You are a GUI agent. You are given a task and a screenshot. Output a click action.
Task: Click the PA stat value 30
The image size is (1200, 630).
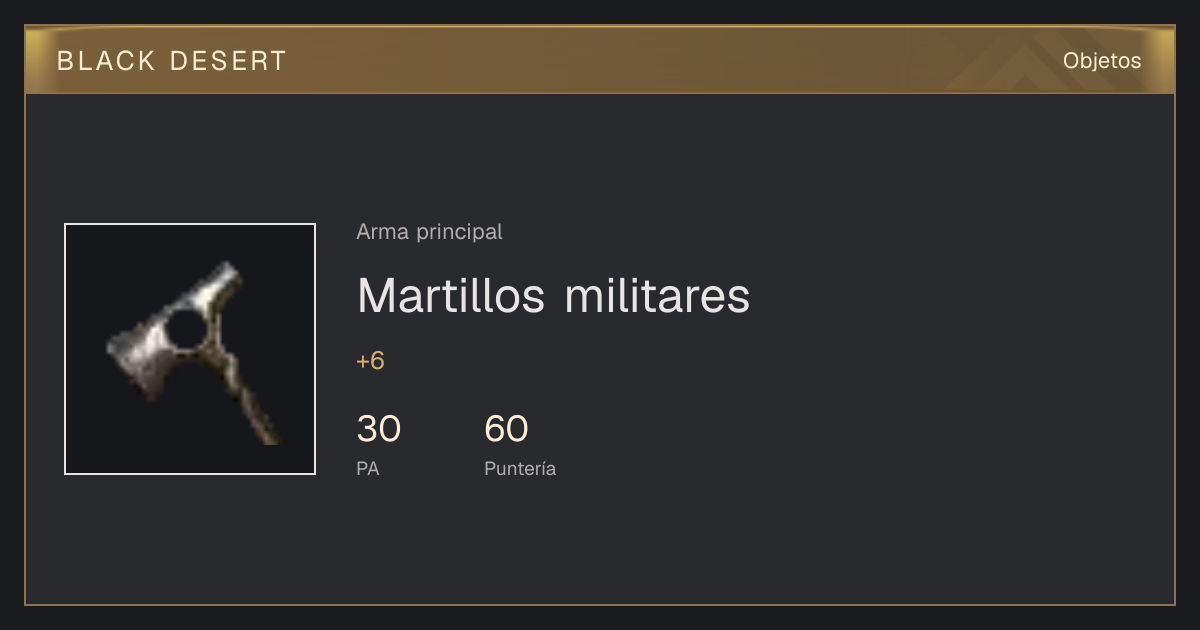(378, 429)
